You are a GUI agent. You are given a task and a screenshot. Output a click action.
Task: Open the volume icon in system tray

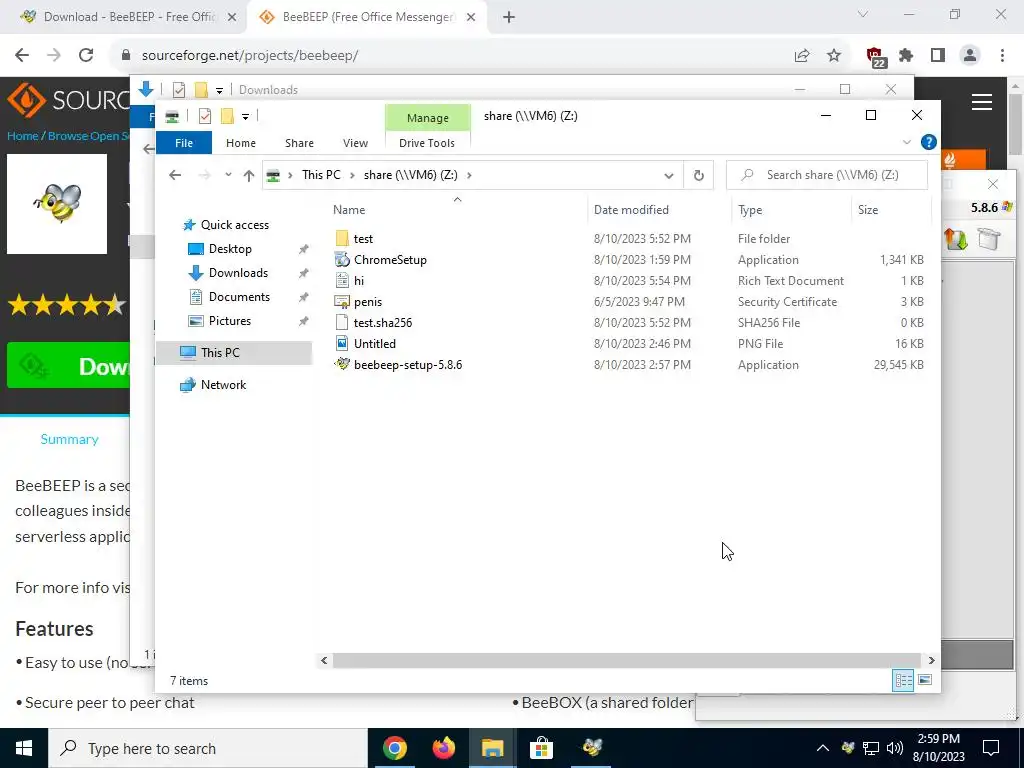(895, 748)
